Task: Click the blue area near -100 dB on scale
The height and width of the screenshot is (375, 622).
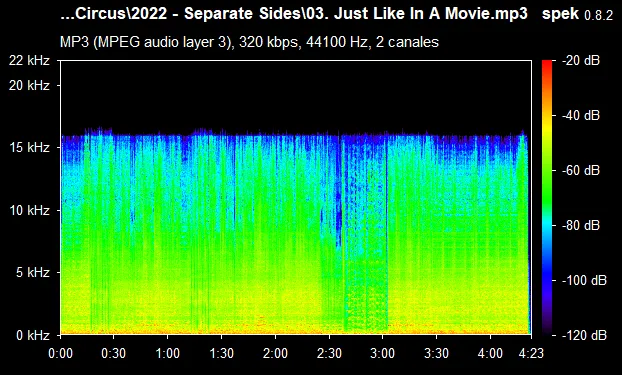Action: (547, 280)
